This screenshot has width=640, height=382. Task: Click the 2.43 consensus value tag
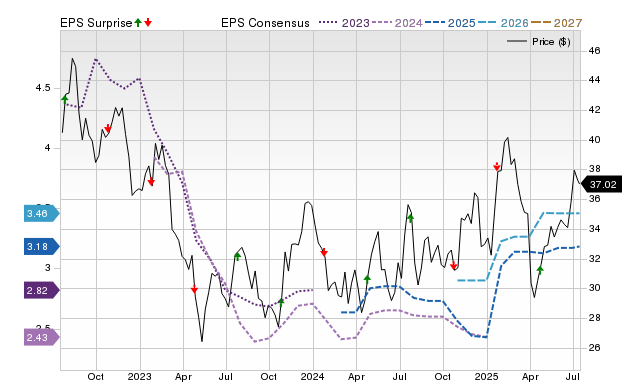point(42,338)
